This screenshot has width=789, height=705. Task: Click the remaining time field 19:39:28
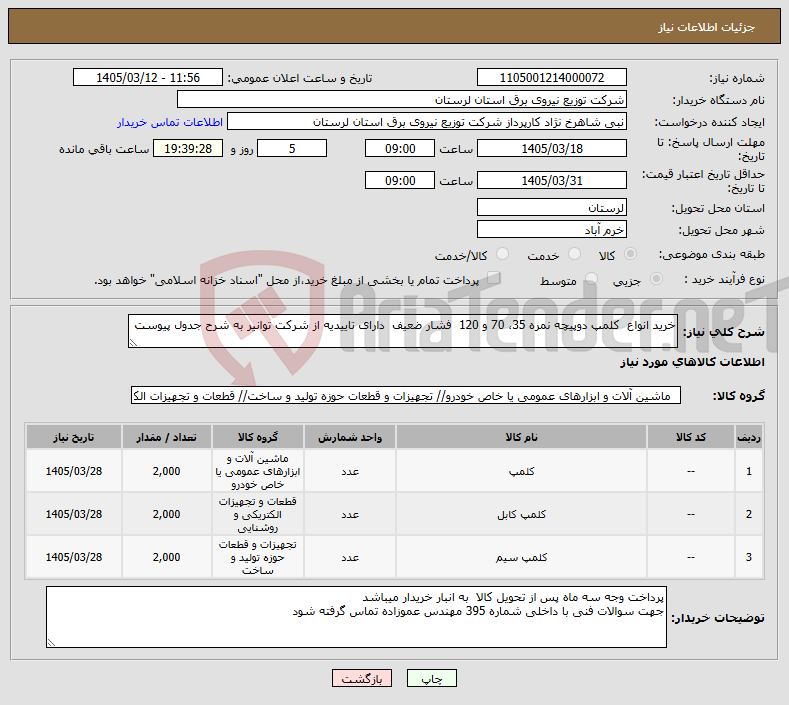coord(188,148)
